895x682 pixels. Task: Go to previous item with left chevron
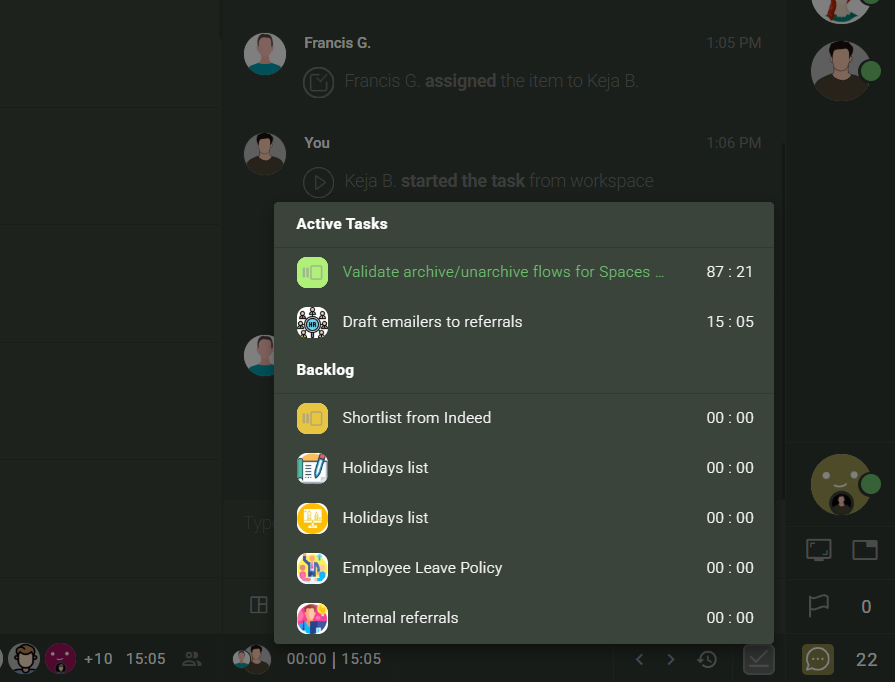click(x=640, y=660)
